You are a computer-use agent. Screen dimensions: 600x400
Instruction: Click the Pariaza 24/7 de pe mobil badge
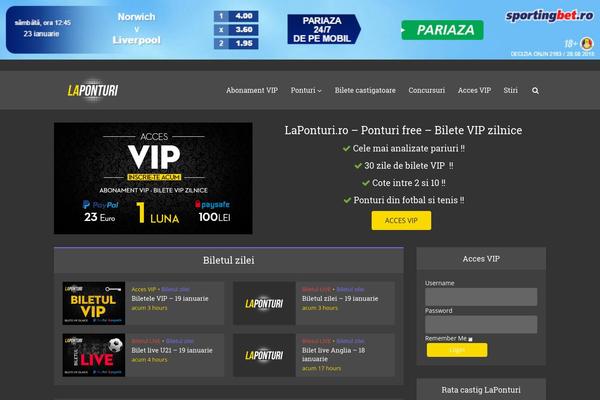click(324, 29)
